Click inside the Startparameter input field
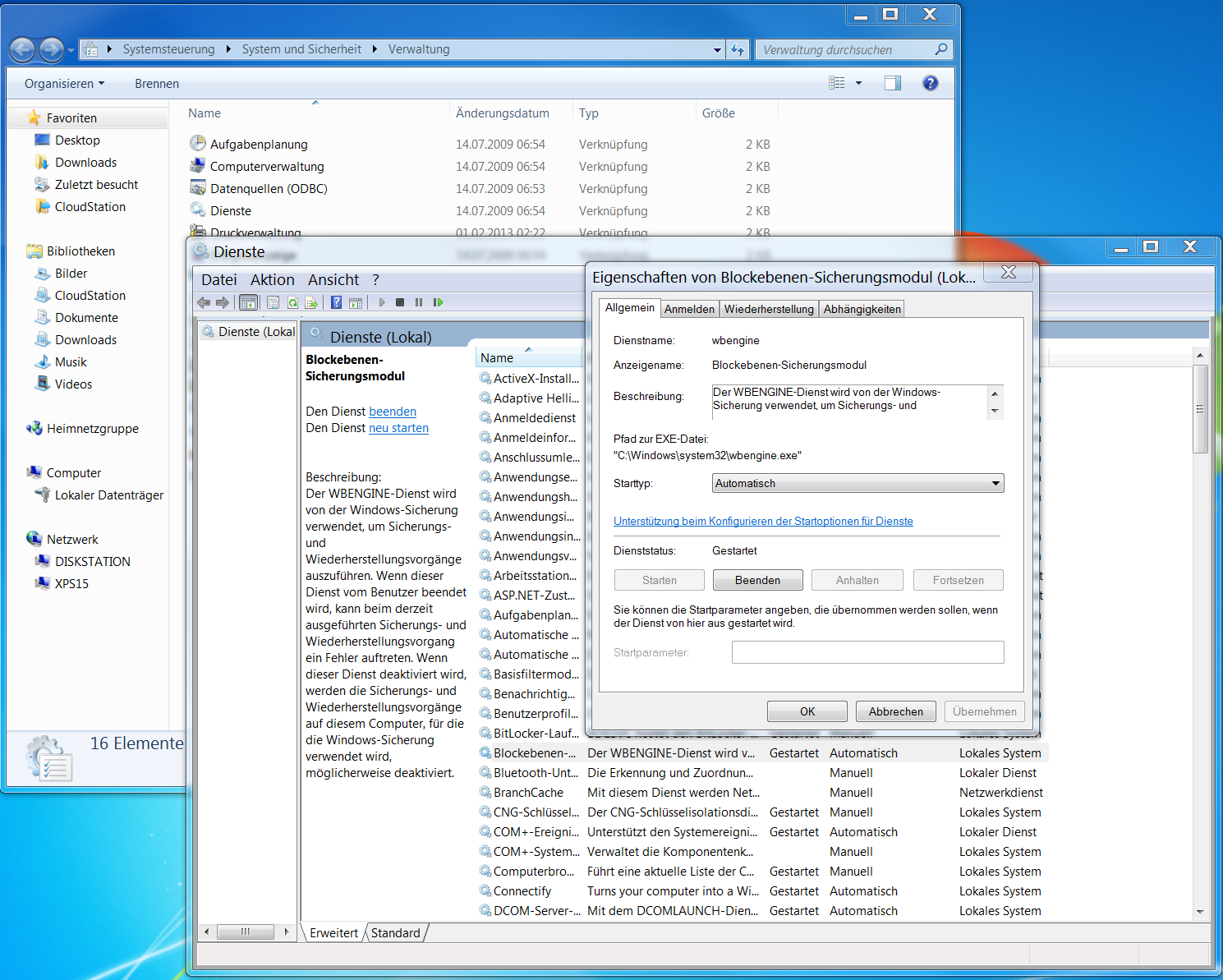This screenshot has width=1223, height=980. [x=867, y=651]
